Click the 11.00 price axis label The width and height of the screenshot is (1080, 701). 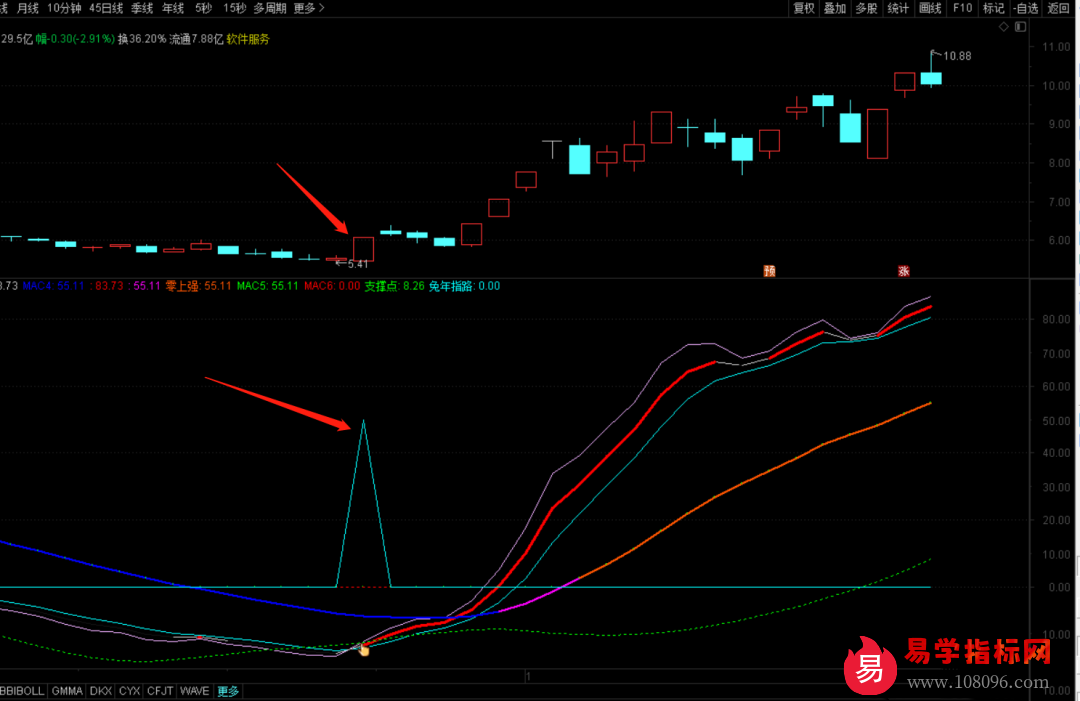click(x=1056, y=47)
